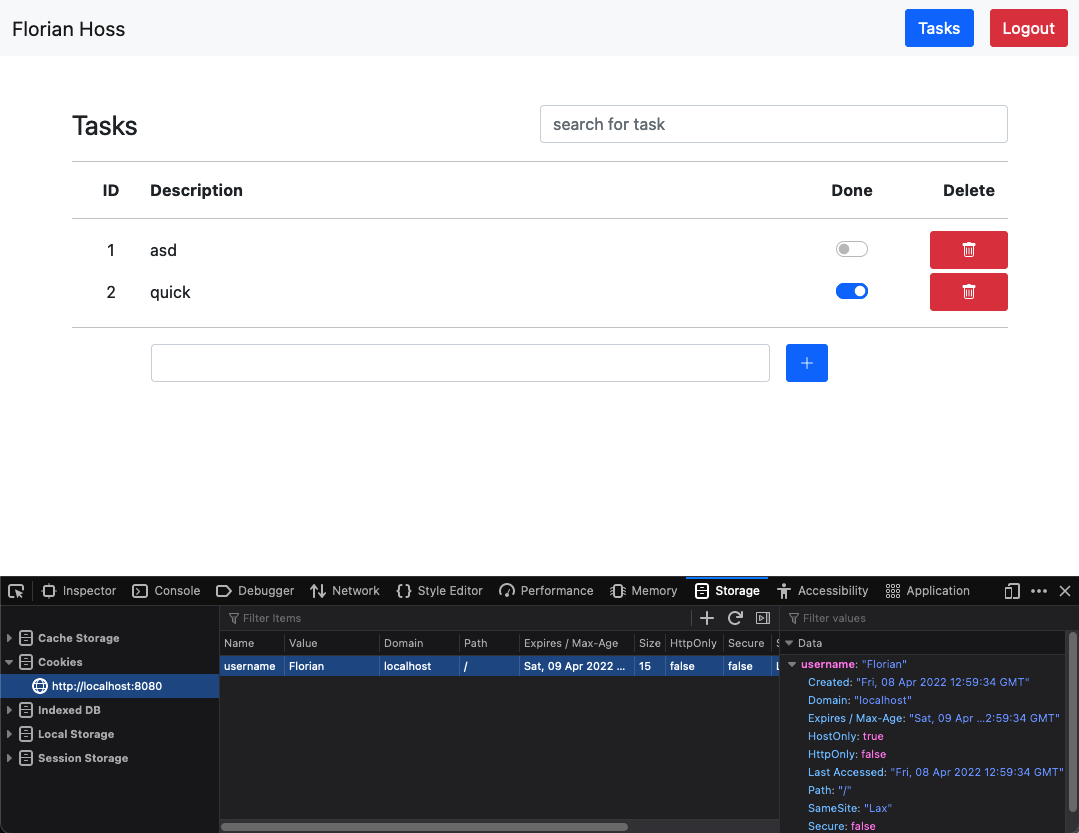This screenshot has height=833, width=1079.
Task: Select the username cookie row name cell
Action: pos(252,666)
